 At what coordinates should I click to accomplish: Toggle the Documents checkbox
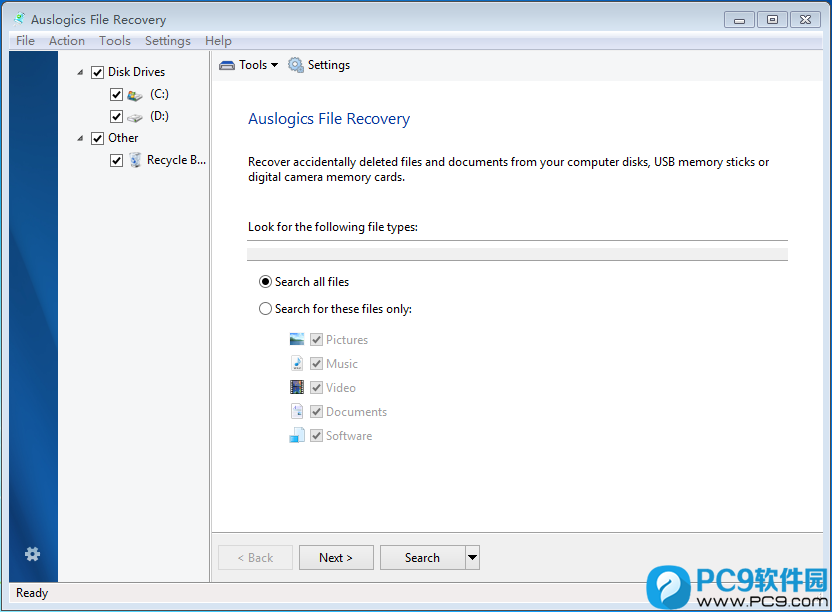coord(316,411)
